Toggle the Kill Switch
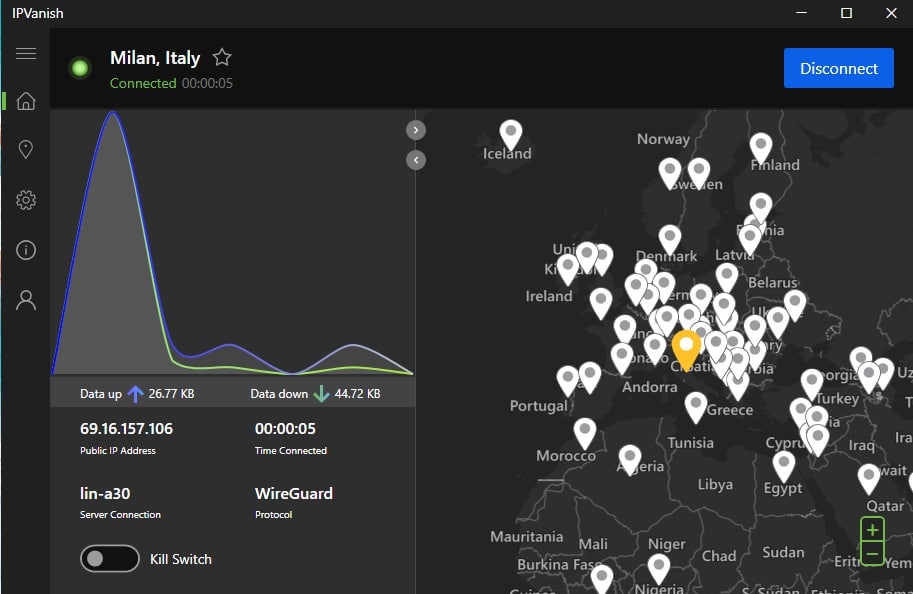Screen dimensions: 913x594 [109, 558]
